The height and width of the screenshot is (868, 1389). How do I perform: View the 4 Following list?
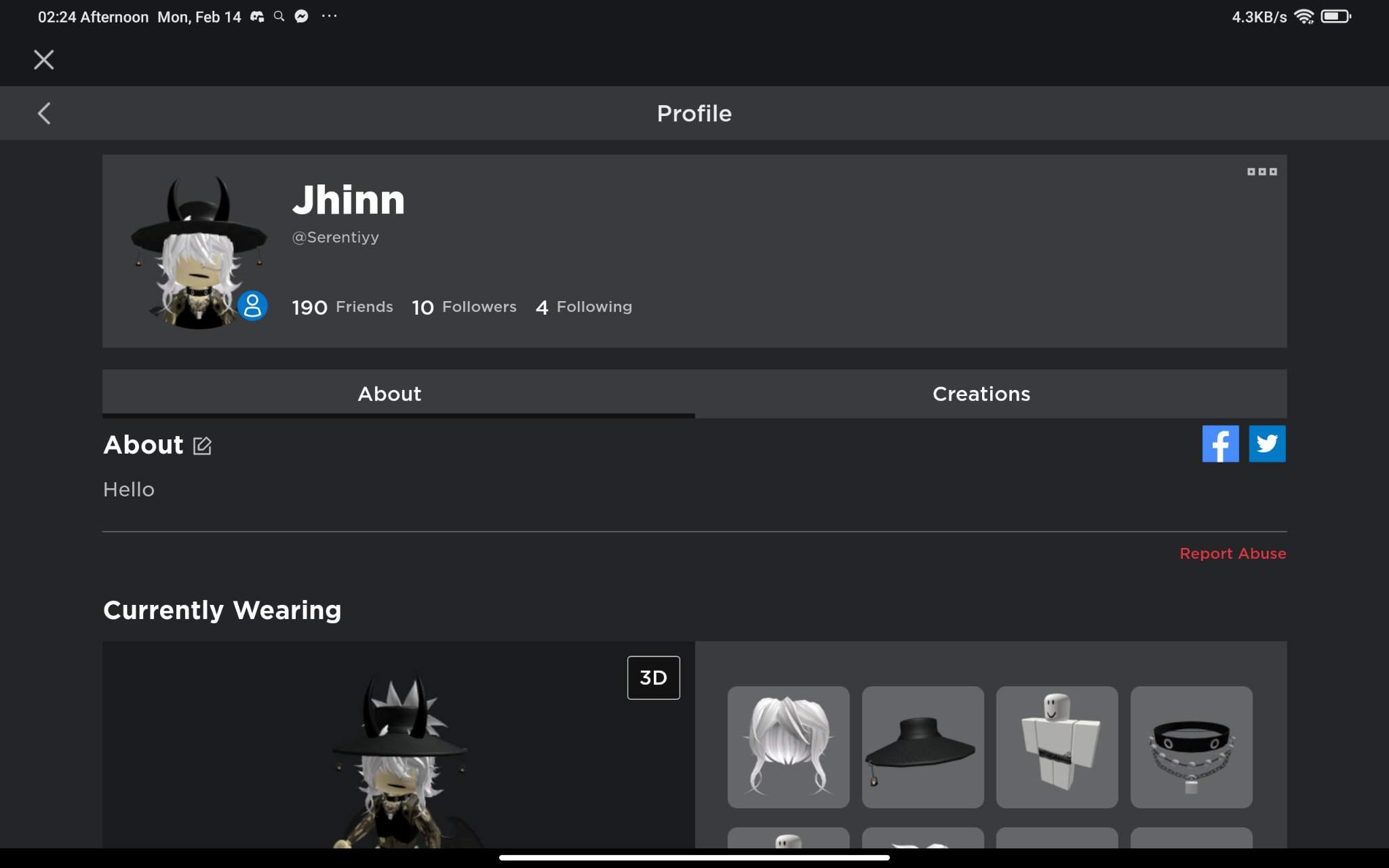point(584,307)
